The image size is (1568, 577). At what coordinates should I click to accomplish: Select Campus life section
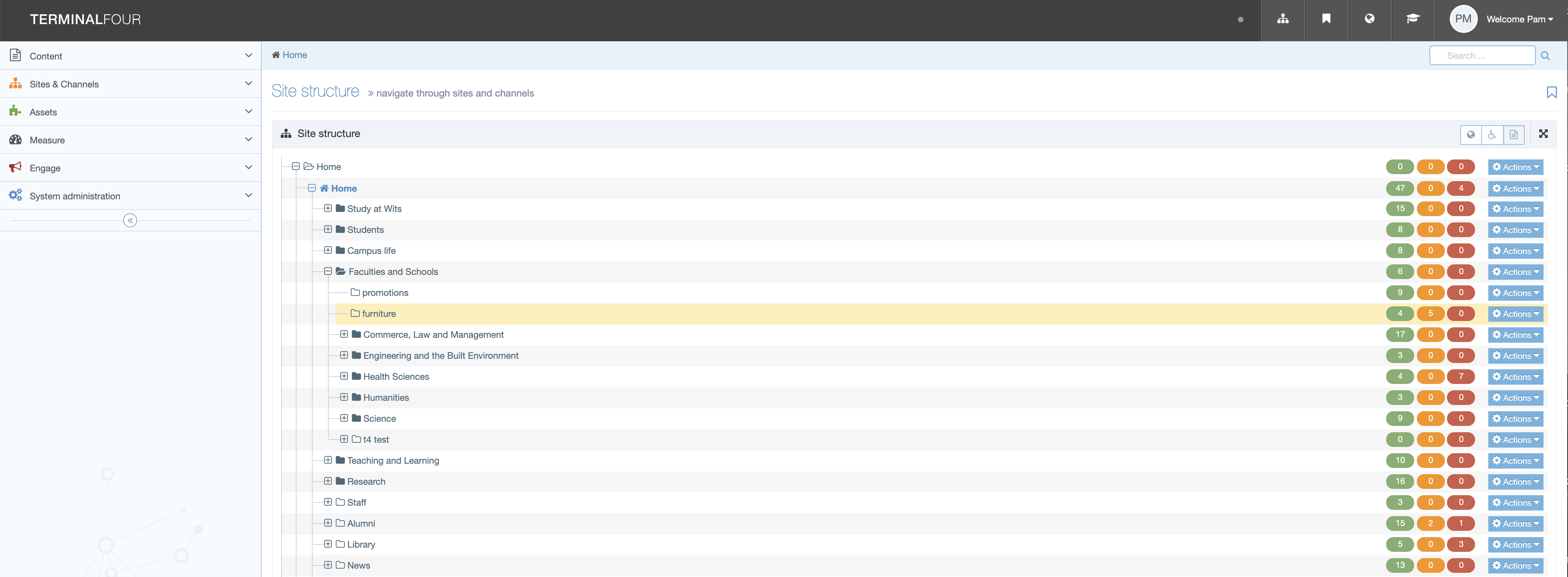click(371, 251)
